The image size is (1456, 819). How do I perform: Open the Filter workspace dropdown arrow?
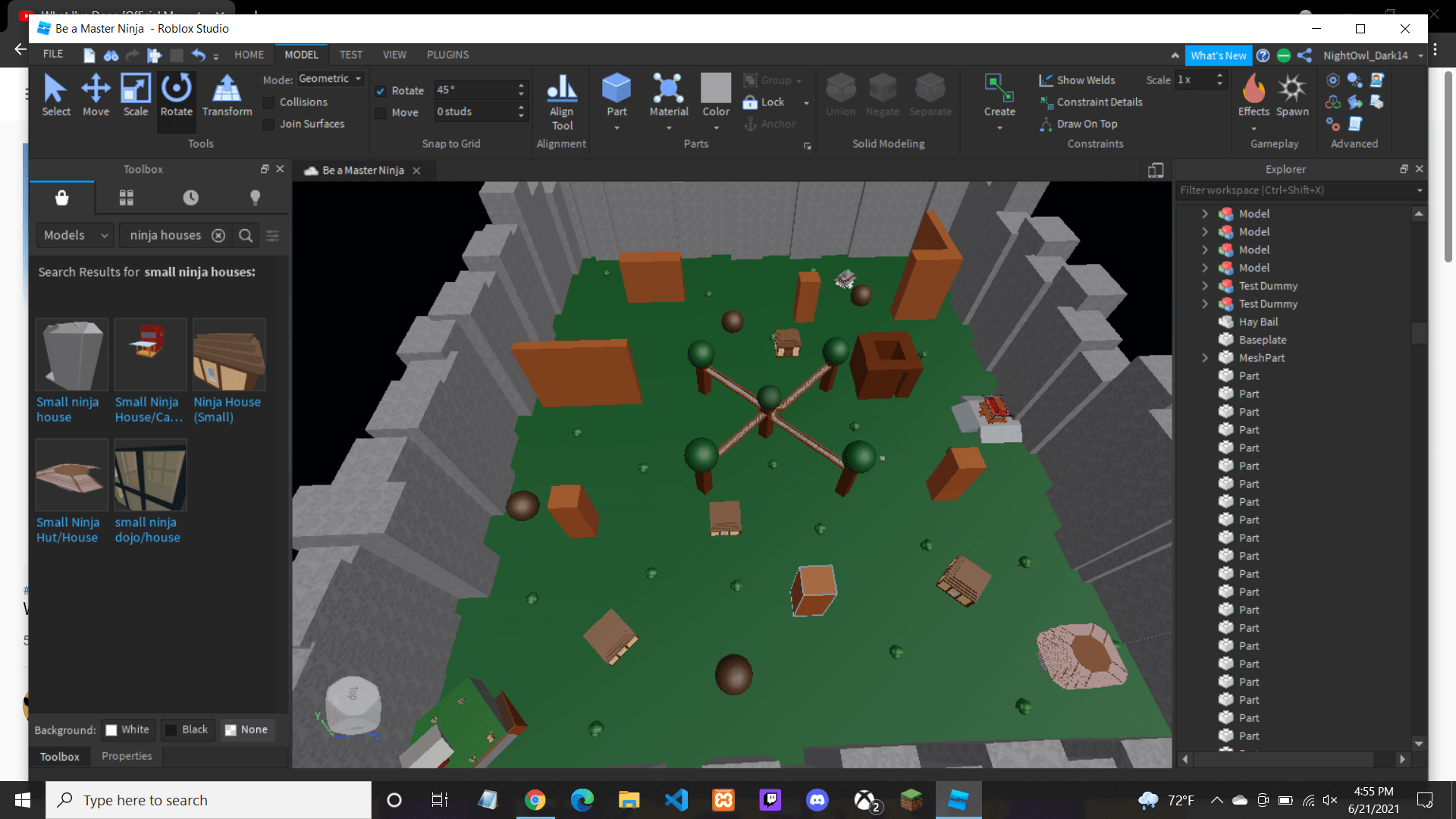[1420, 190]
